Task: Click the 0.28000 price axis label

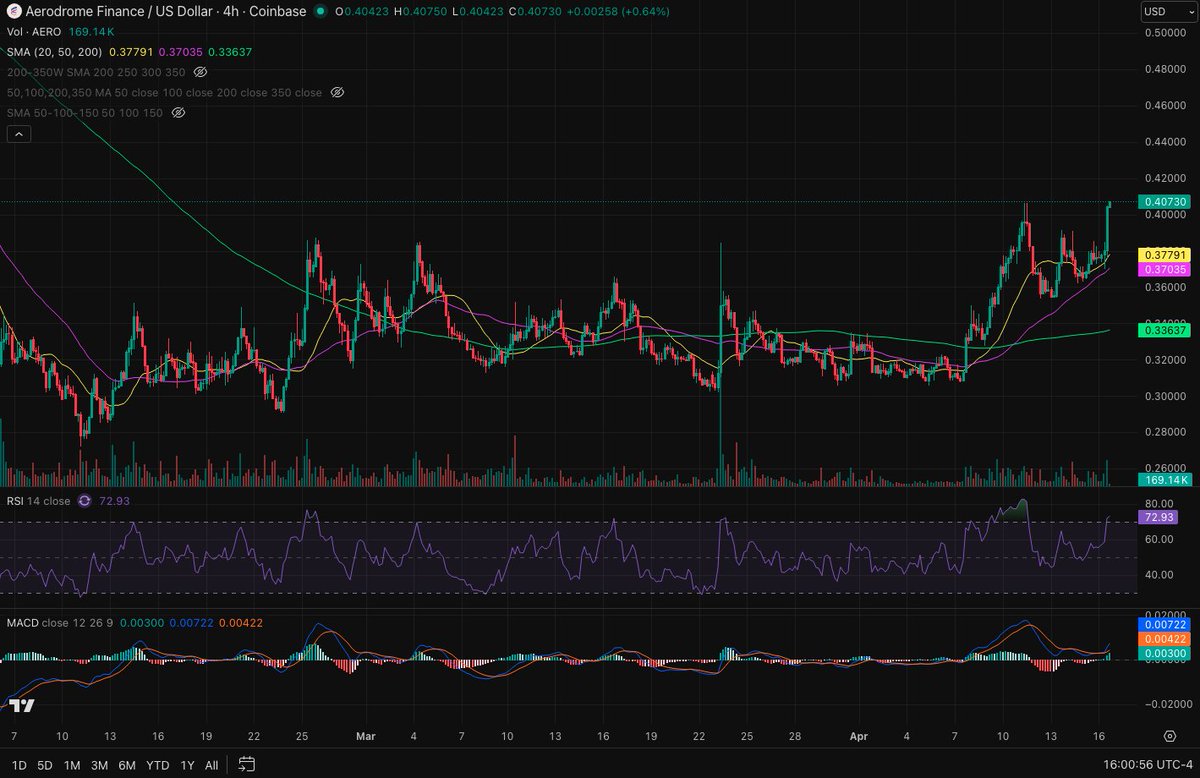Action: (x=1165, y=432)
